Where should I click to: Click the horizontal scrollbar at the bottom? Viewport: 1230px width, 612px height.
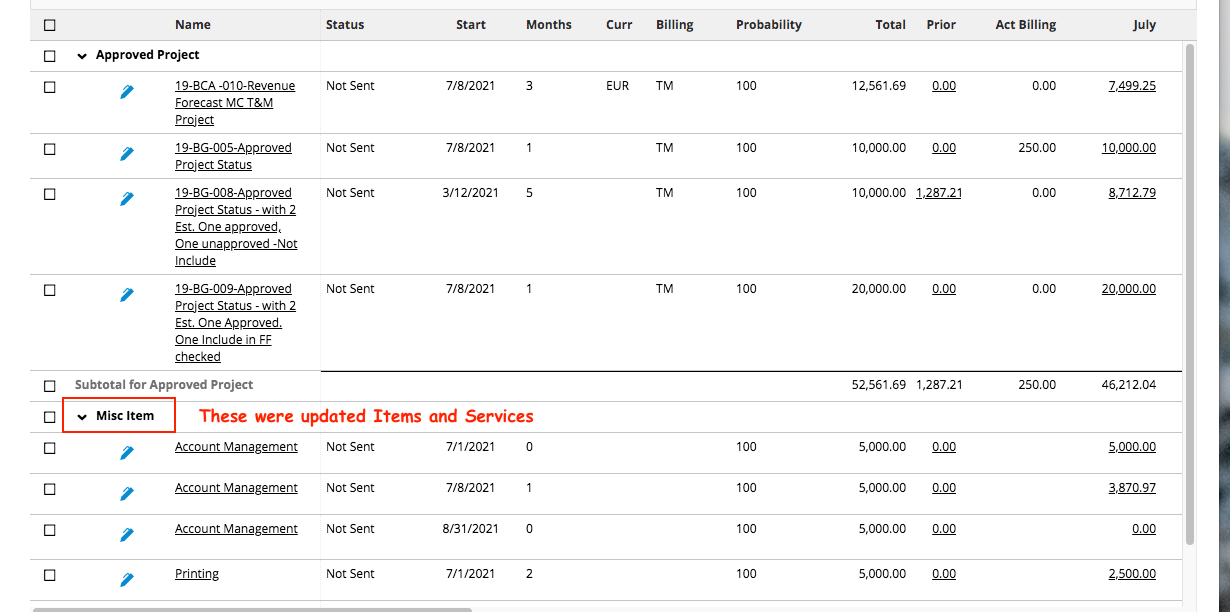click(x=252, y=608)
